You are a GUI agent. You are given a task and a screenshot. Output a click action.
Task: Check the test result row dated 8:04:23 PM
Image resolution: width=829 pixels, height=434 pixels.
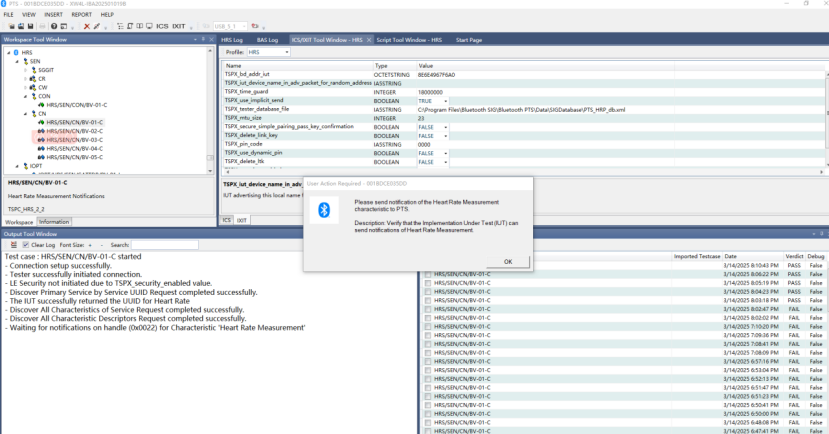(x=428, y=292)
